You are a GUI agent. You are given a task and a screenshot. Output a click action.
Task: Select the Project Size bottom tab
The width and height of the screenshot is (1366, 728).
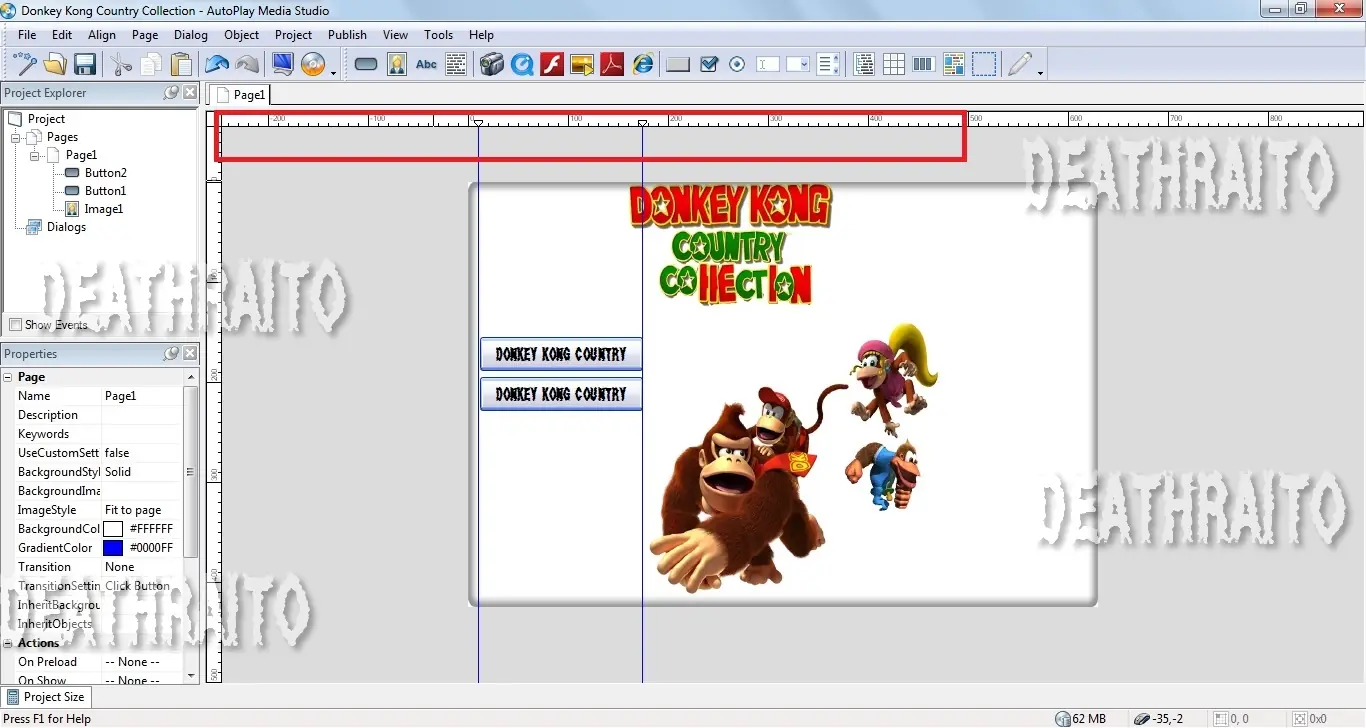[46, 697]
